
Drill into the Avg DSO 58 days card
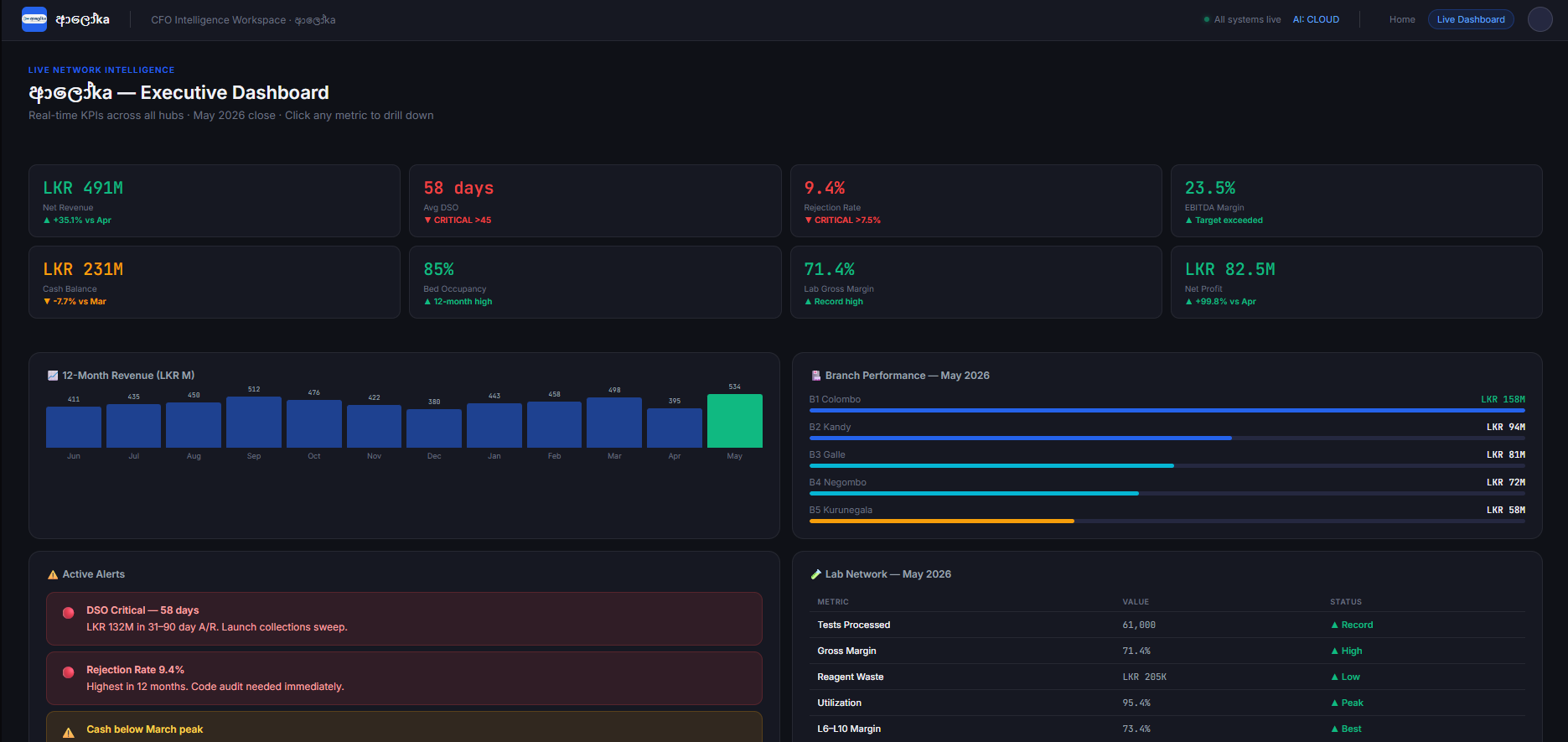[x=595, y=200]
